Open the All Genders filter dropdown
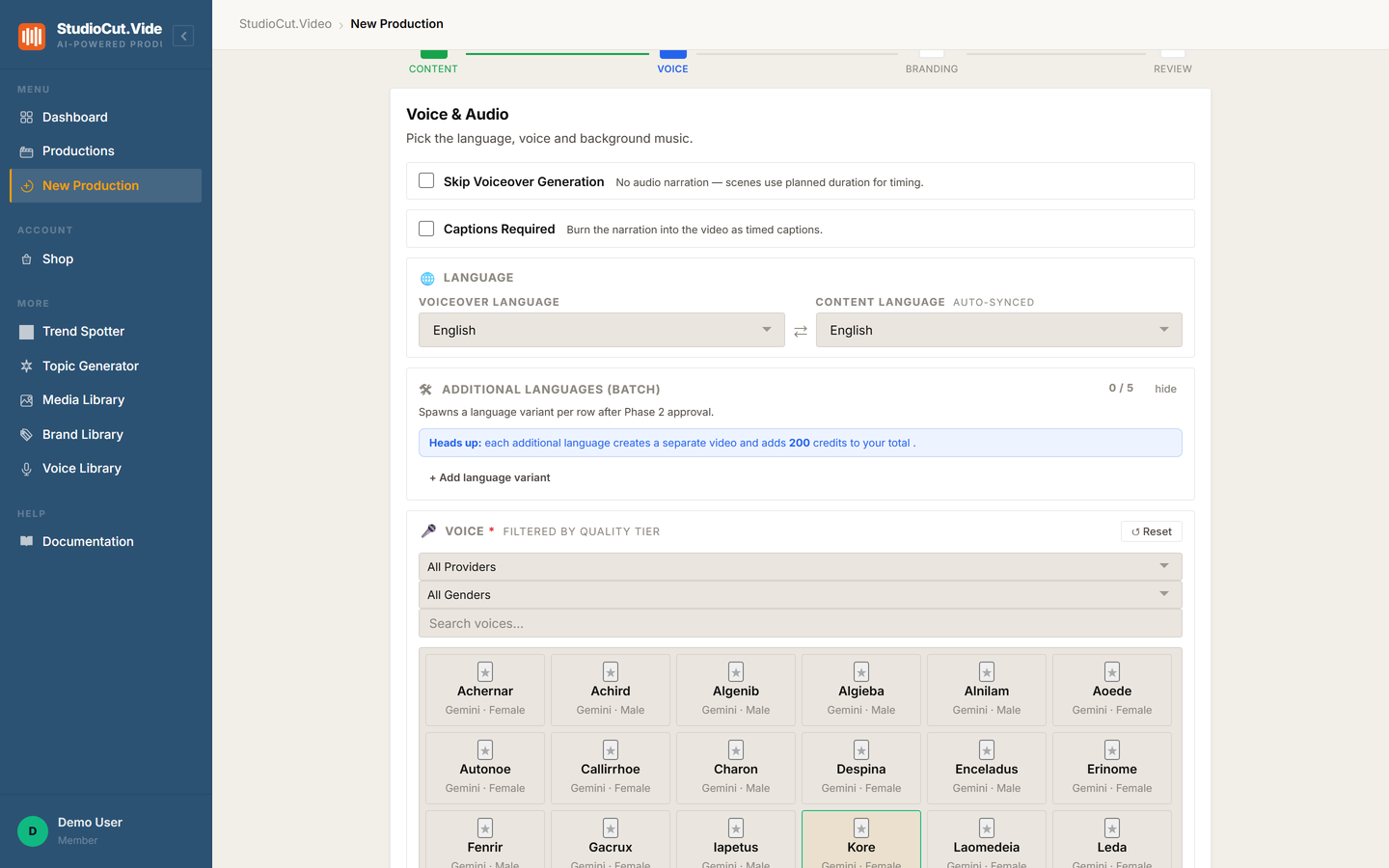 coord(801,594)
